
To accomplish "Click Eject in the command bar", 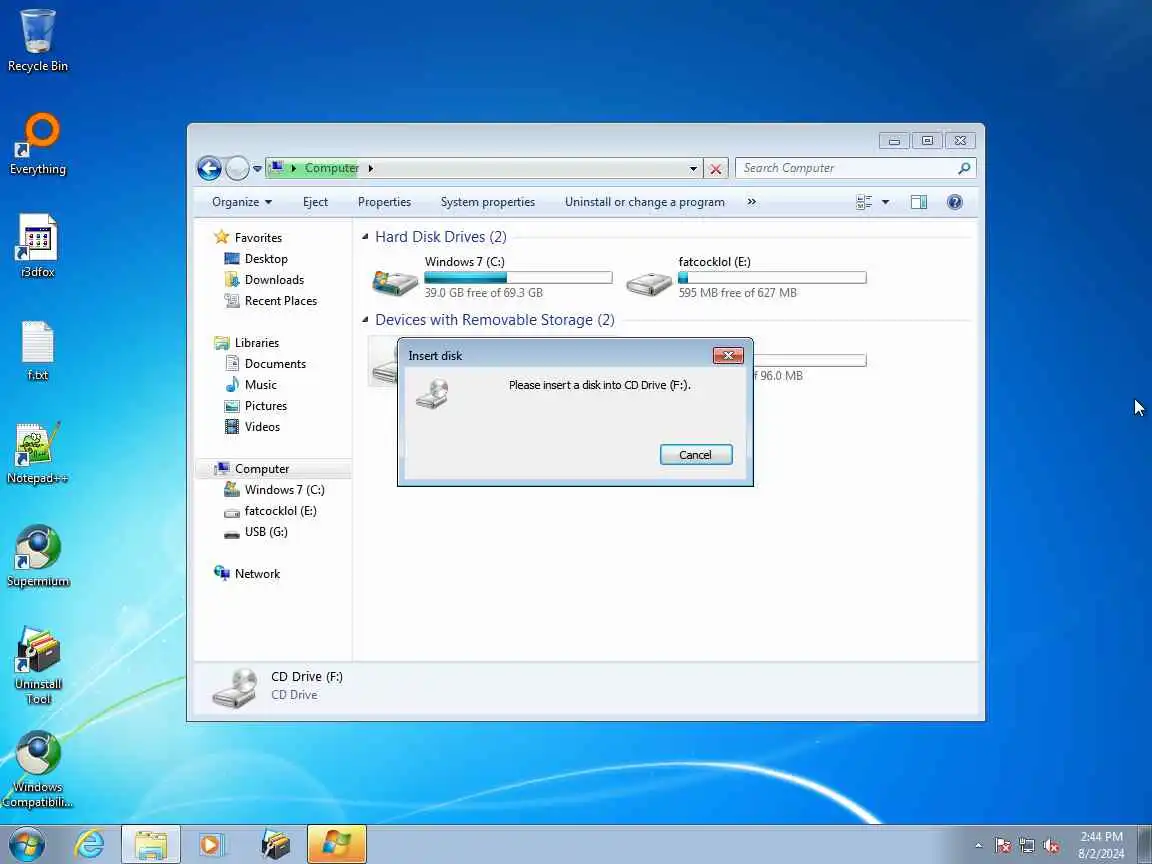I will click(x=315, y=202).
